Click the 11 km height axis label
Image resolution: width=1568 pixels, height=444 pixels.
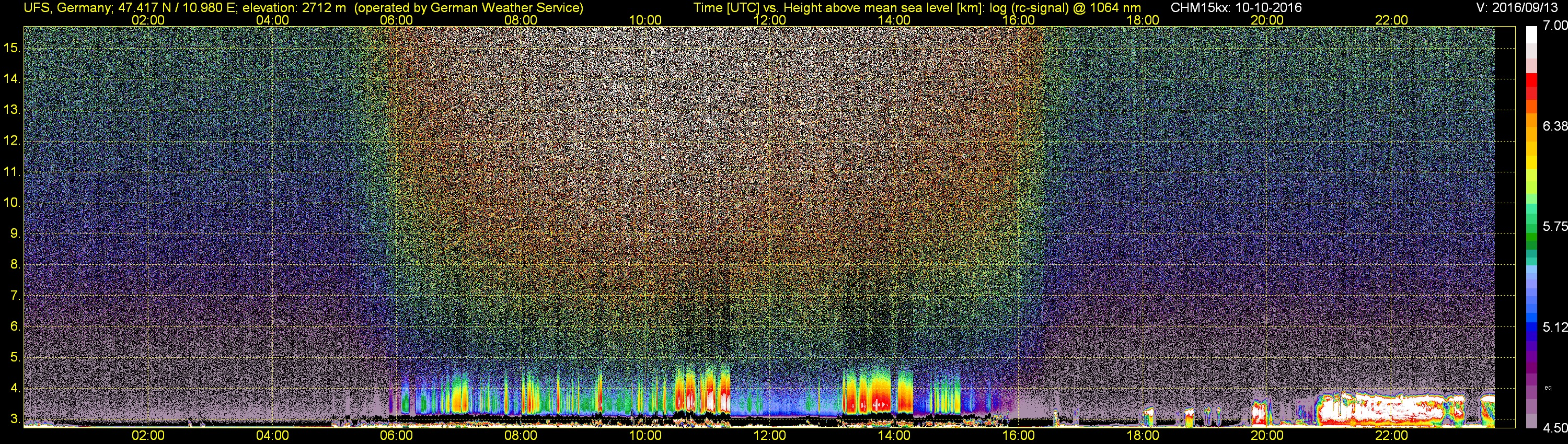point(11,171)
